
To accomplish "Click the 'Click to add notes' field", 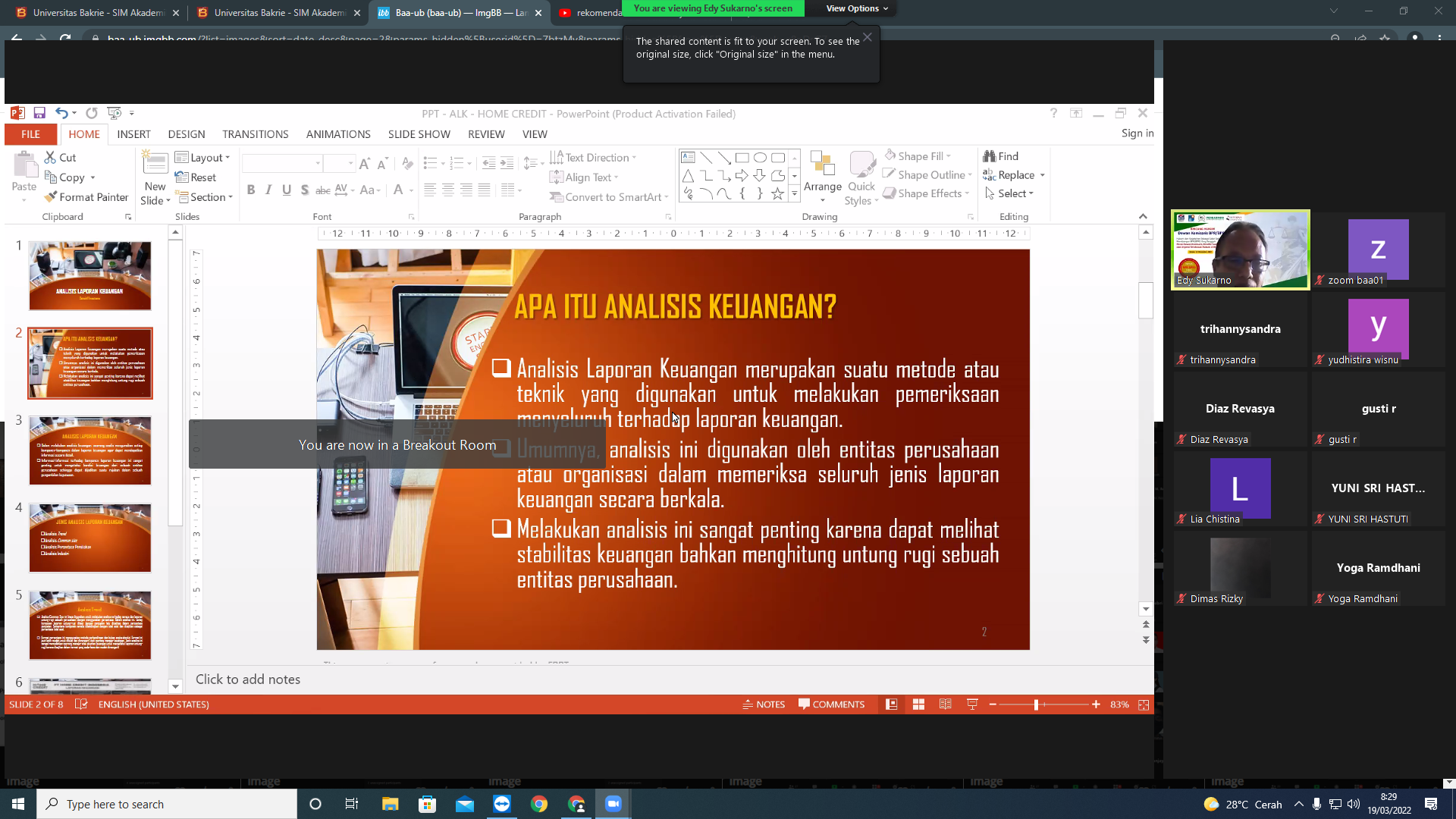I will [x=248, y=679].
